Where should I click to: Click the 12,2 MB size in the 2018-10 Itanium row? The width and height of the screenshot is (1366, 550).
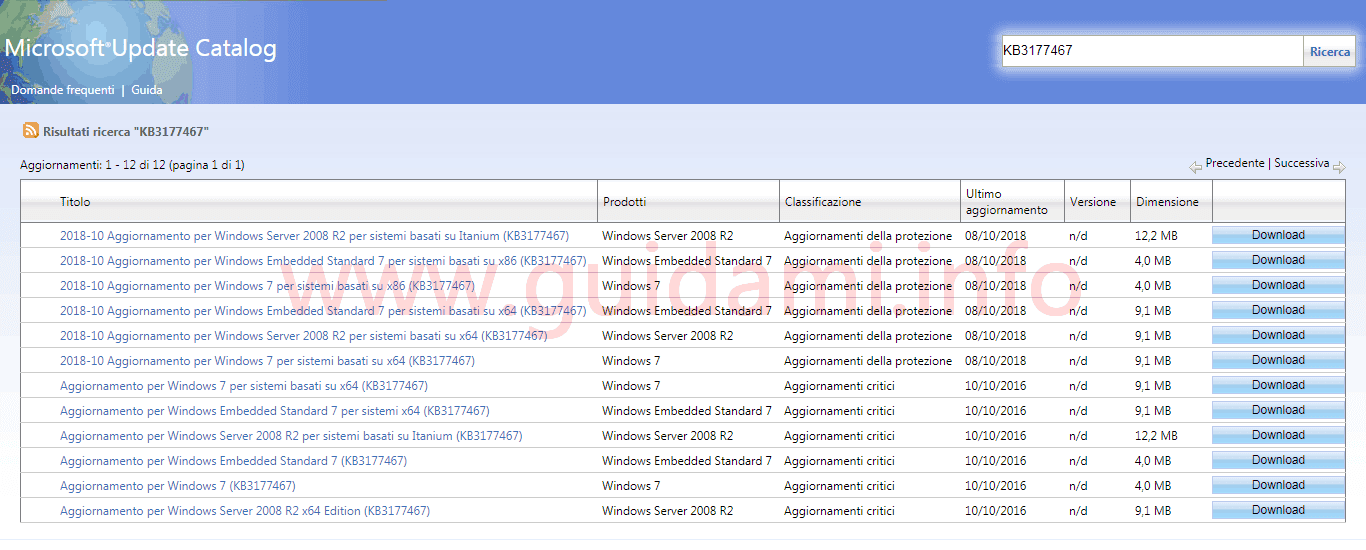point(1156,236)
